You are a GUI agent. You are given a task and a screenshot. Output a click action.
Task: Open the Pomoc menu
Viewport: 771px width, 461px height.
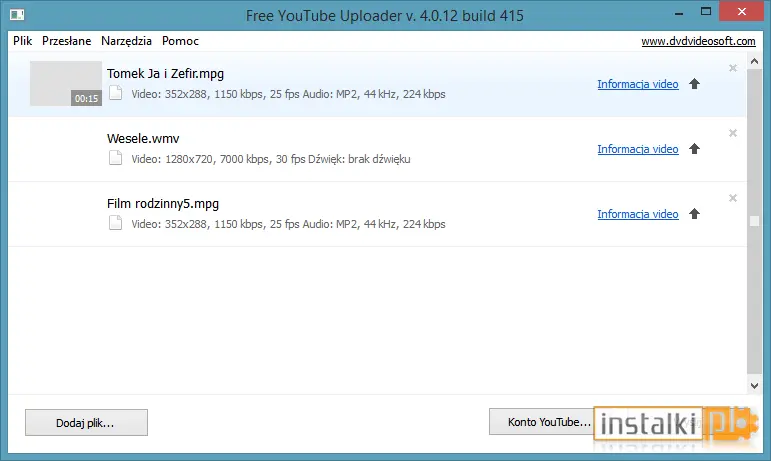pyautogui.click(x=180, y=41)
